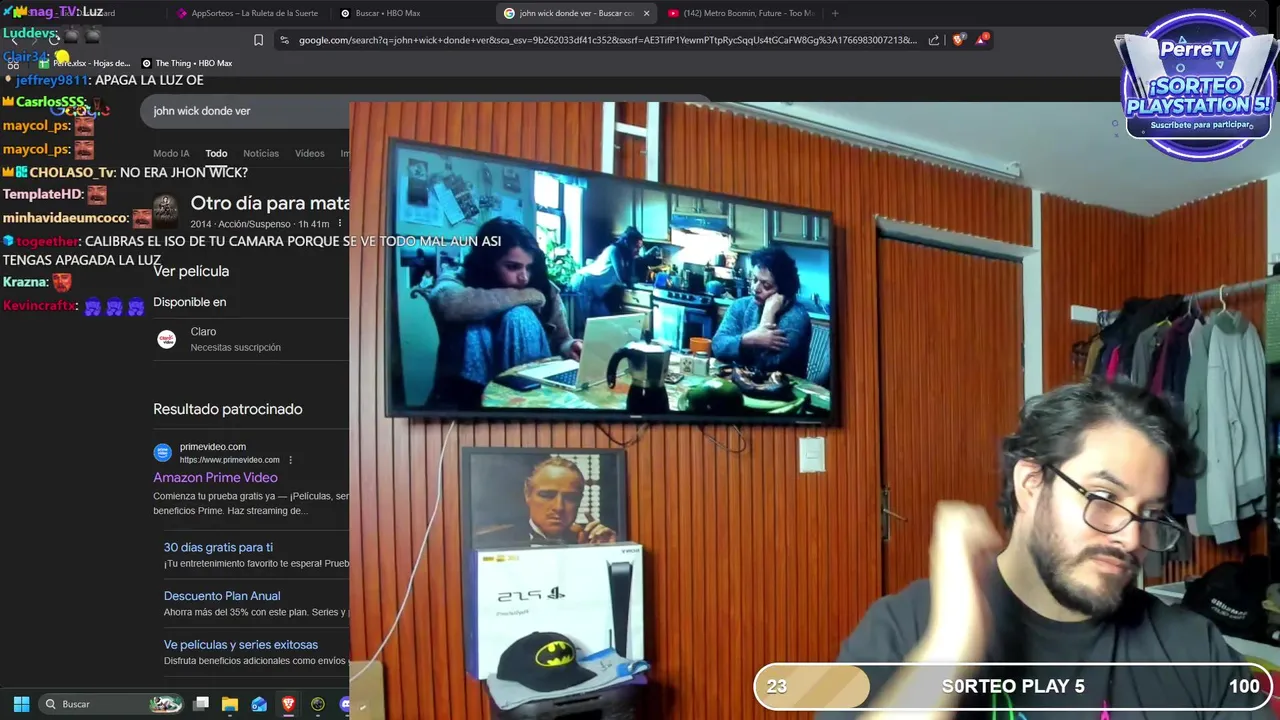
Task: Switch to the Videos search tab
Action: (310, 153)
